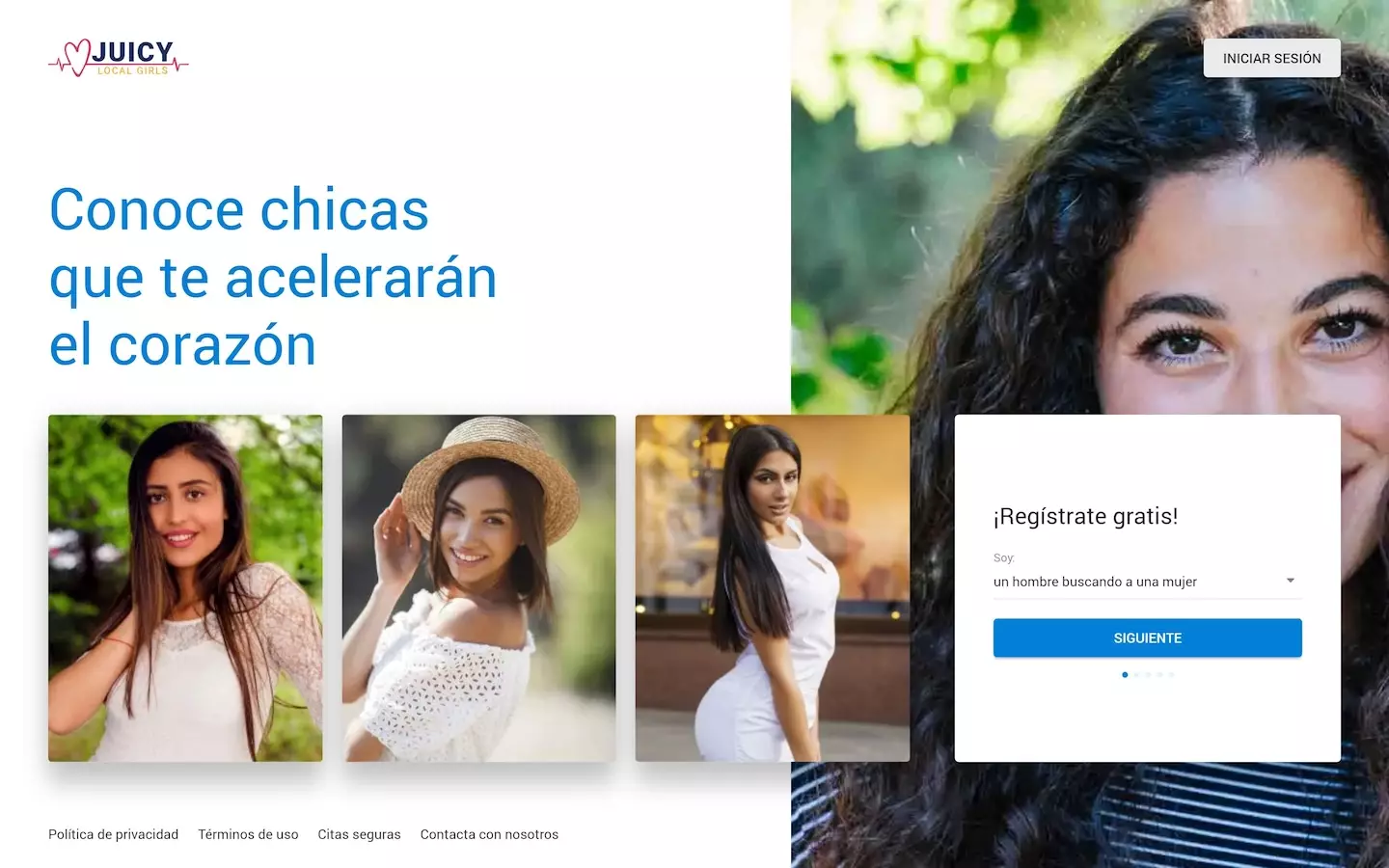This screenshot has height=868, width=1389.
Task: Open the Política de privacidad link
Action: [113, 834]
